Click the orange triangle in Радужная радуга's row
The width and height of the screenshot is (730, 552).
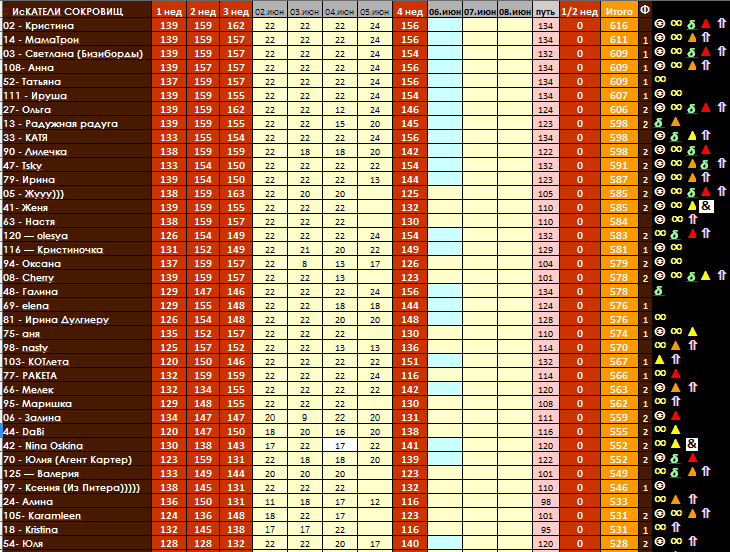(675, 122)
